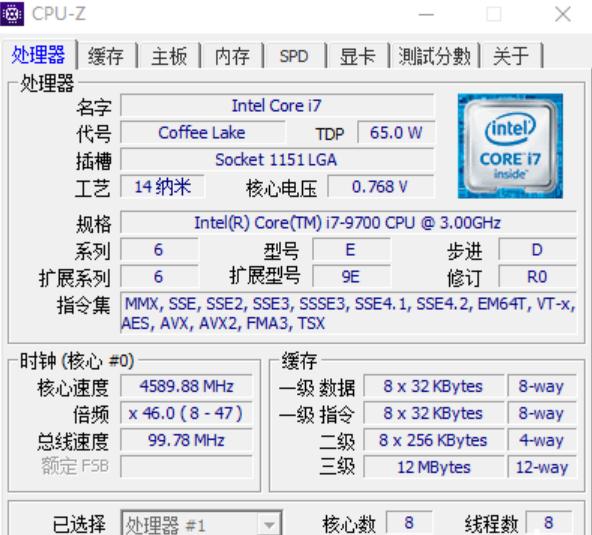The width and height of the screenshot is (592, 535).
Task: Click the instruction set list starting with MMX
Action: 348,313
